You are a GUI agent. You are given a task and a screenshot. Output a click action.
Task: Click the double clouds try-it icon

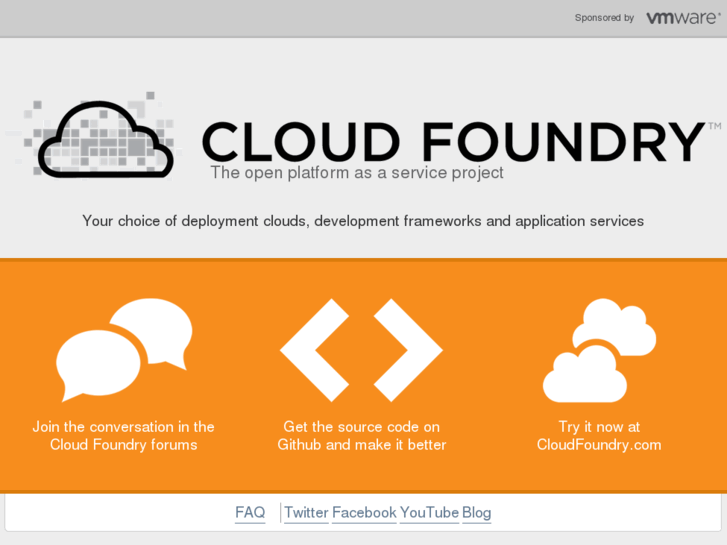click(599, 350)
